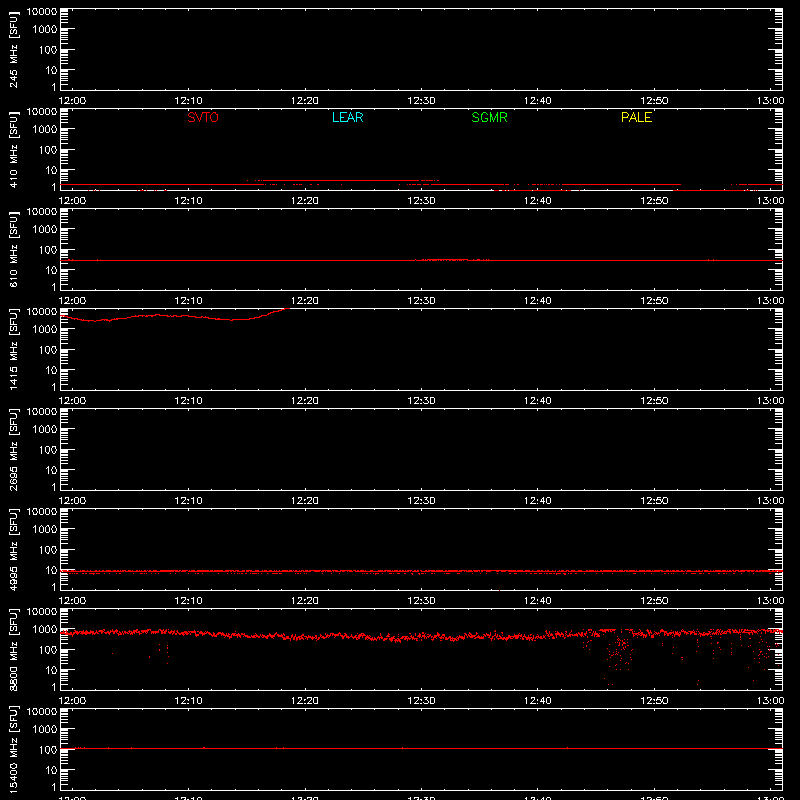Select the 1415 MHz [SFU] axis title
The image size is (800, 800).
(13, 350)
